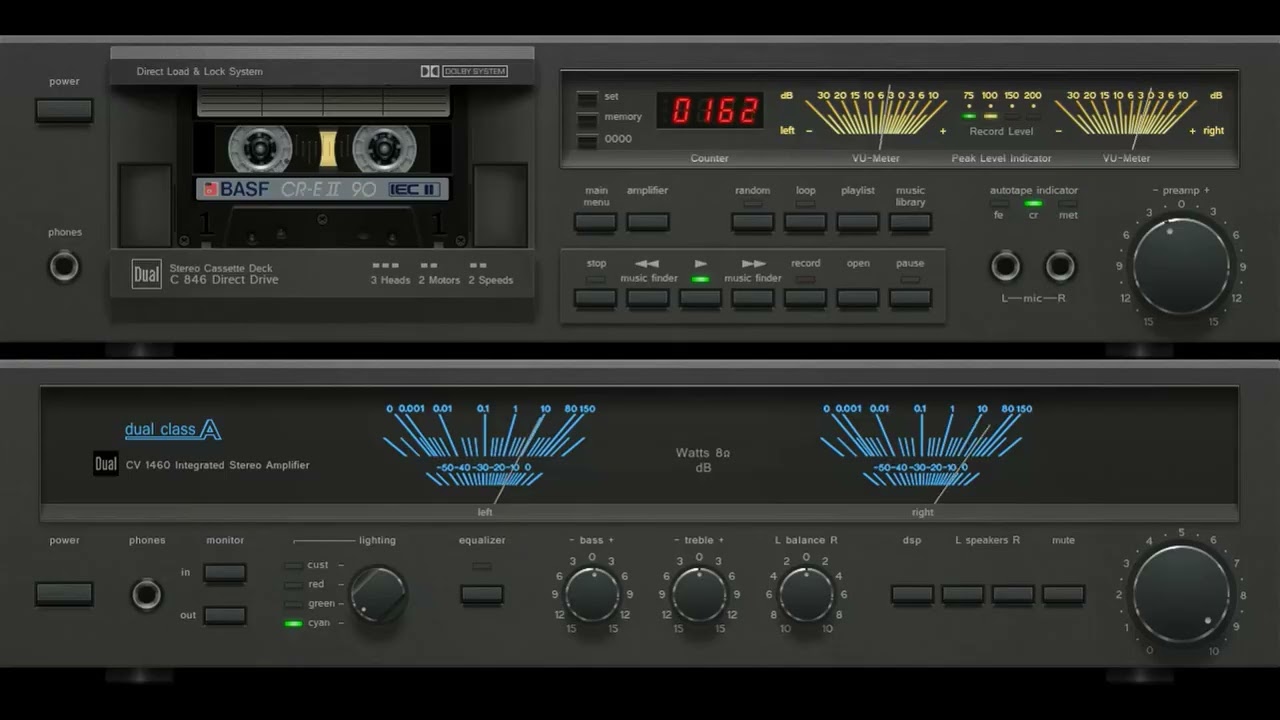Click the cassette deck's left VU meter
The height and width of the screenshot is (720, 1280).
(876, 112)
